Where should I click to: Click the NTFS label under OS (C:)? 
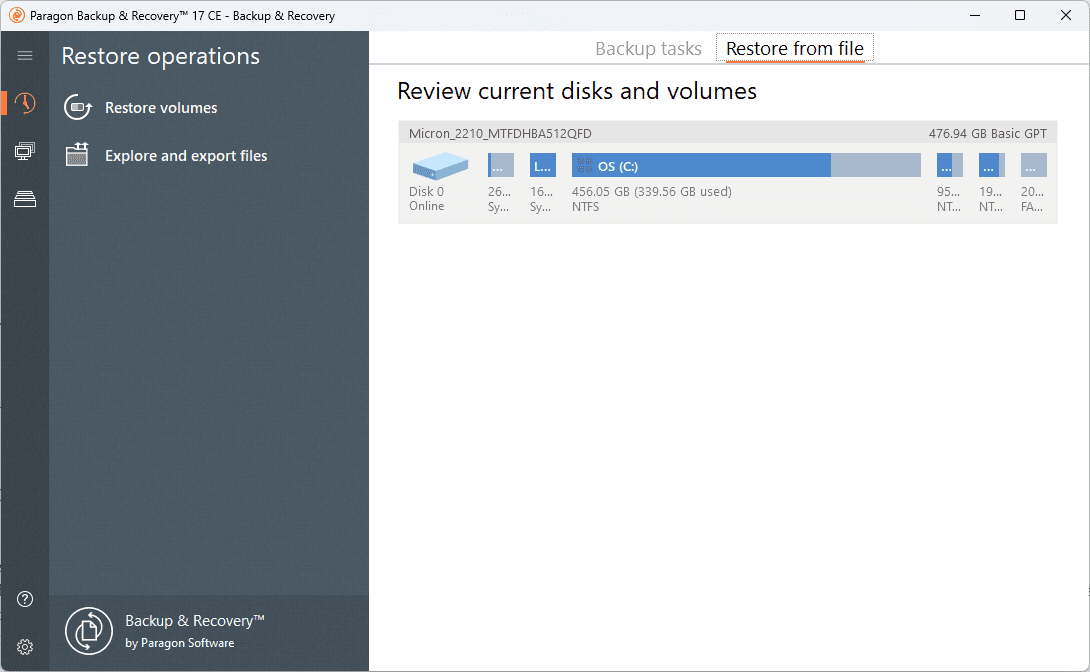[585, 207]
